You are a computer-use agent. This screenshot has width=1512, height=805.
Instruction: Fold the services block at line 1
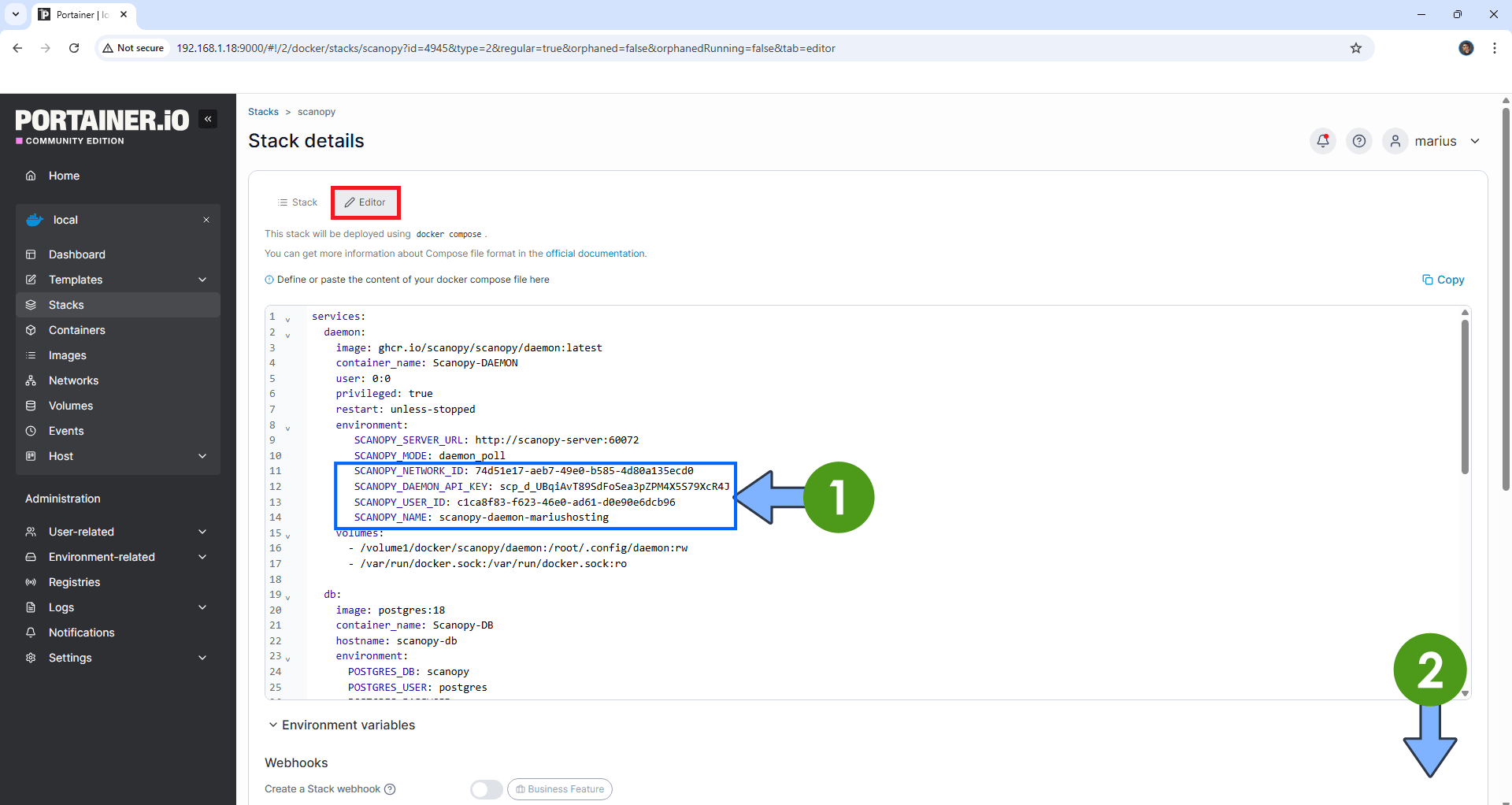[x=288, y=319]
